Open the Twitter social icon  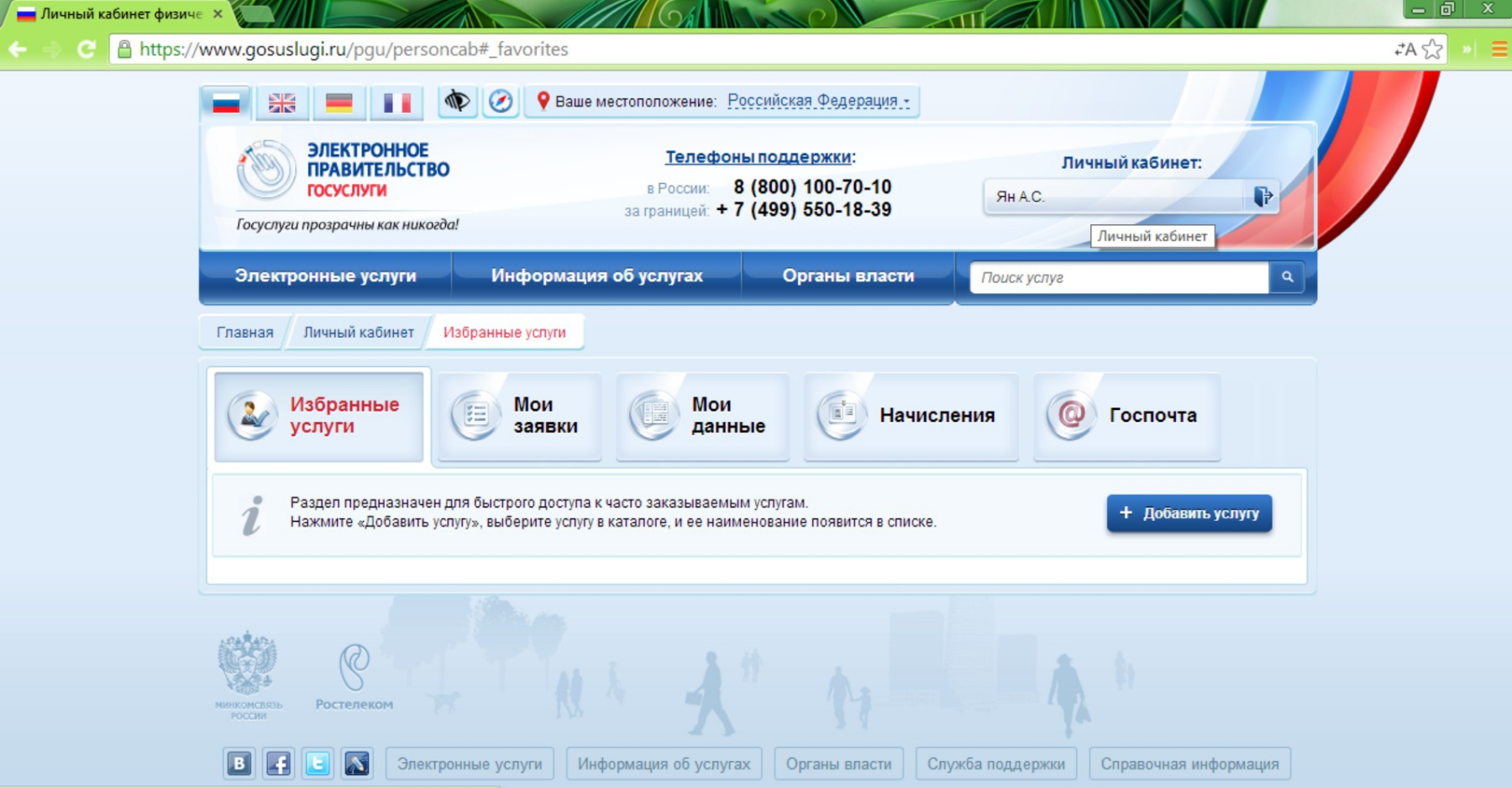(318, 764)
